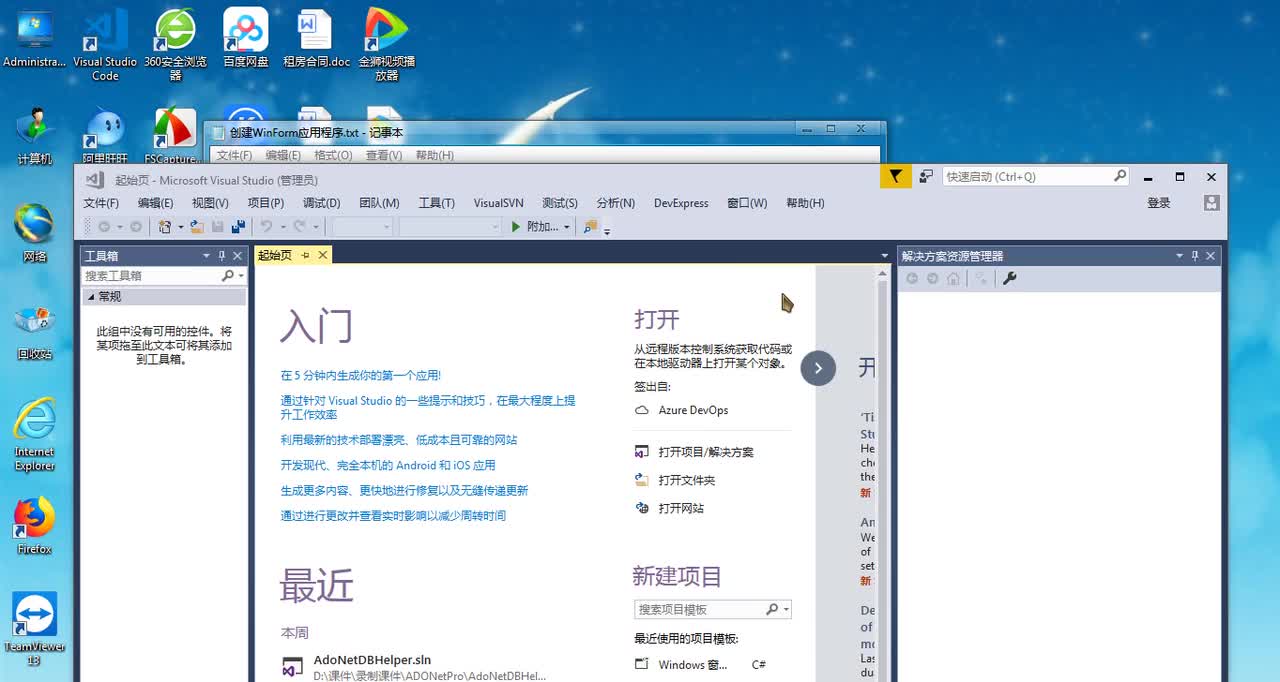This screenshot has height=682, width=1280.
Task: Click the Open File toolbar icon
Action: tap(197, 227)
